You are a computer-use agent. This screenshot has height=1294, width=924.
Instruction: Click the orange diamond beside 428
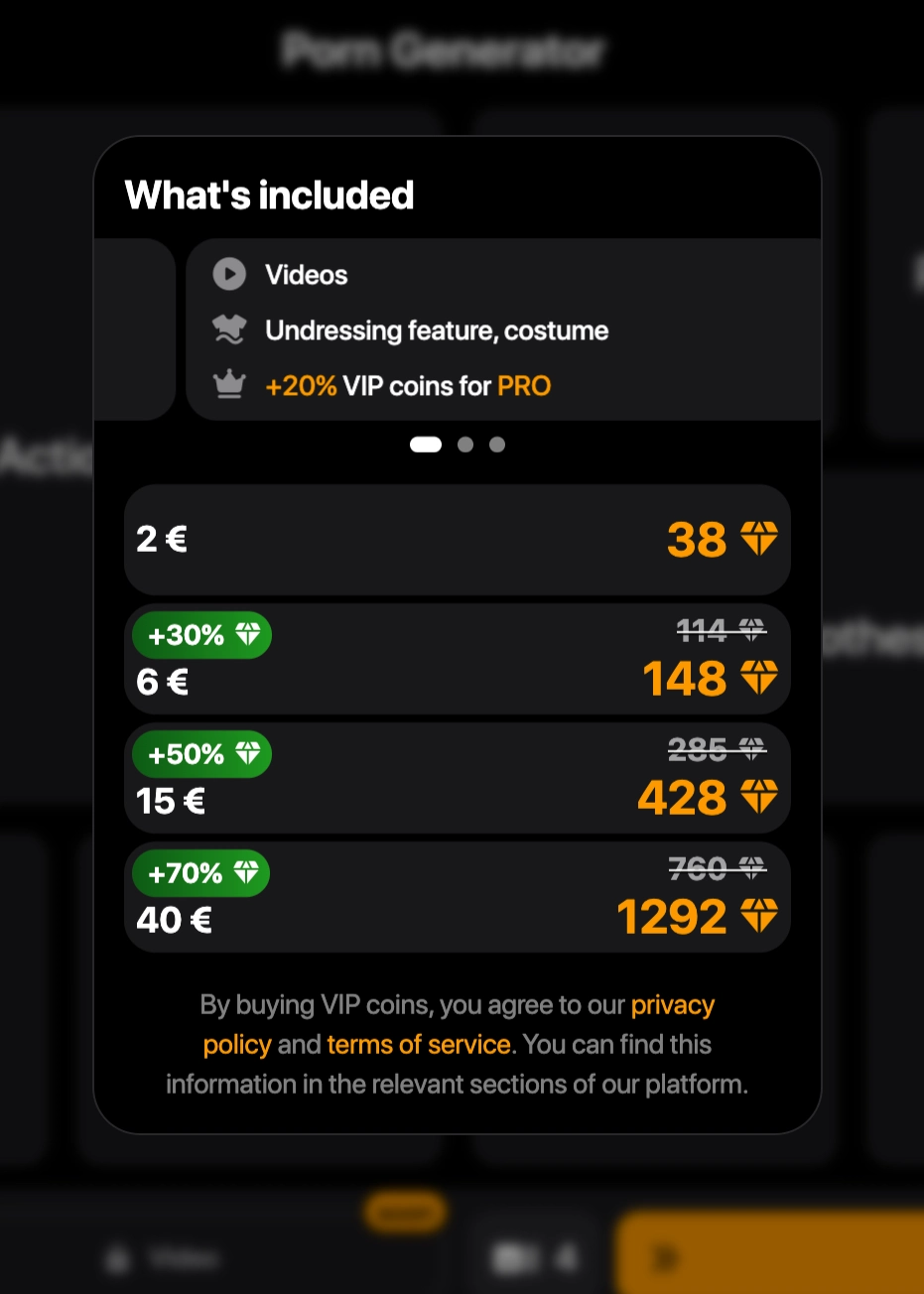(x=759, y=797)
